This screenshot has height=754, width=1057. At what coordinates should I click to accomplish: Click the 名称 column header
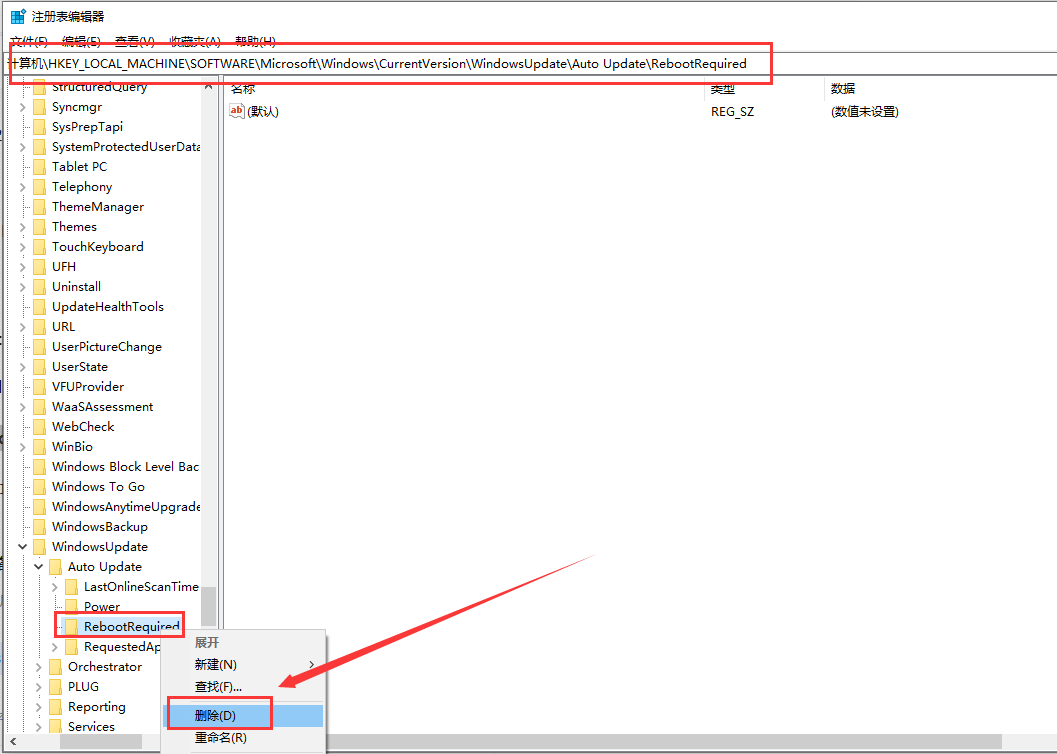464,88
